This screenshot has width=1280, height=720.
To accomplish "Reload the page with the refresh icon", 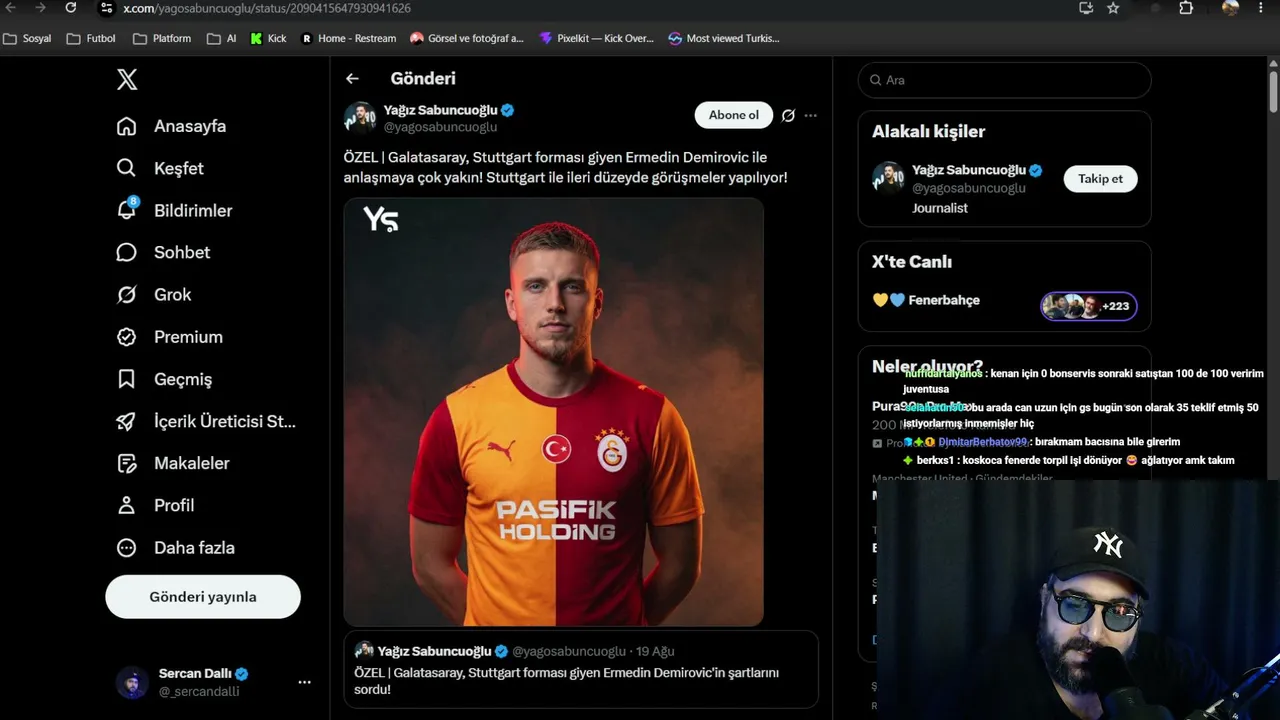I will click(71, 8).
